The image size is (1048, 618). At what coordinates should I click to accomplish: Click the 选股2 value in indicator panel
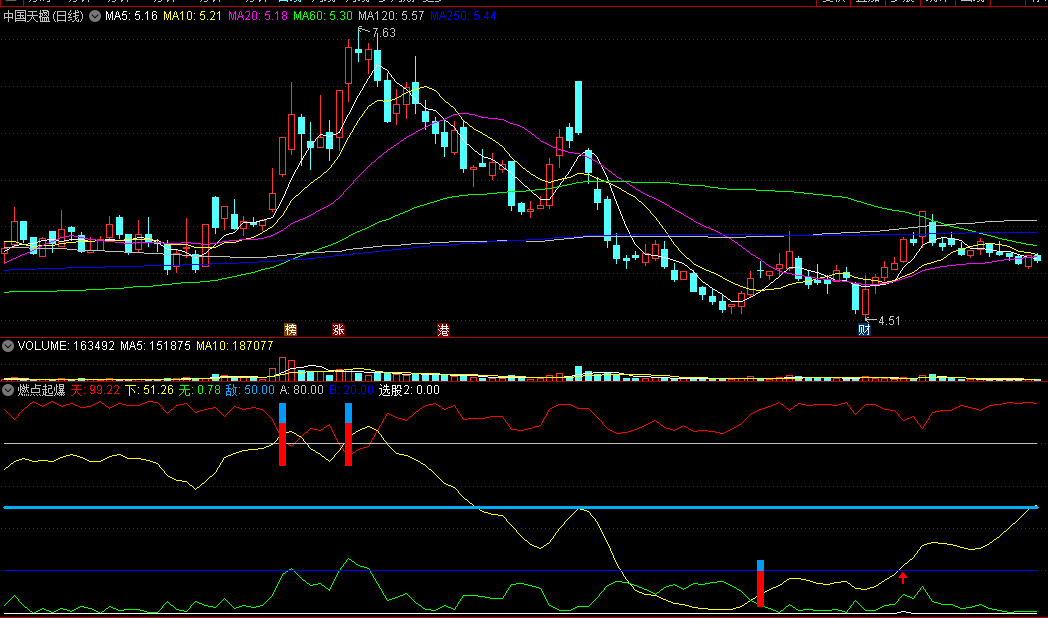(409, 389)
